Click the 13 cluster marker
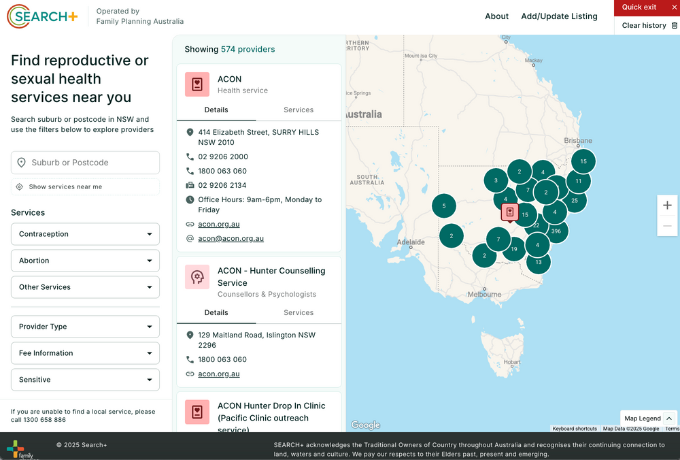The image size is (680, 460). click(538, 262)
